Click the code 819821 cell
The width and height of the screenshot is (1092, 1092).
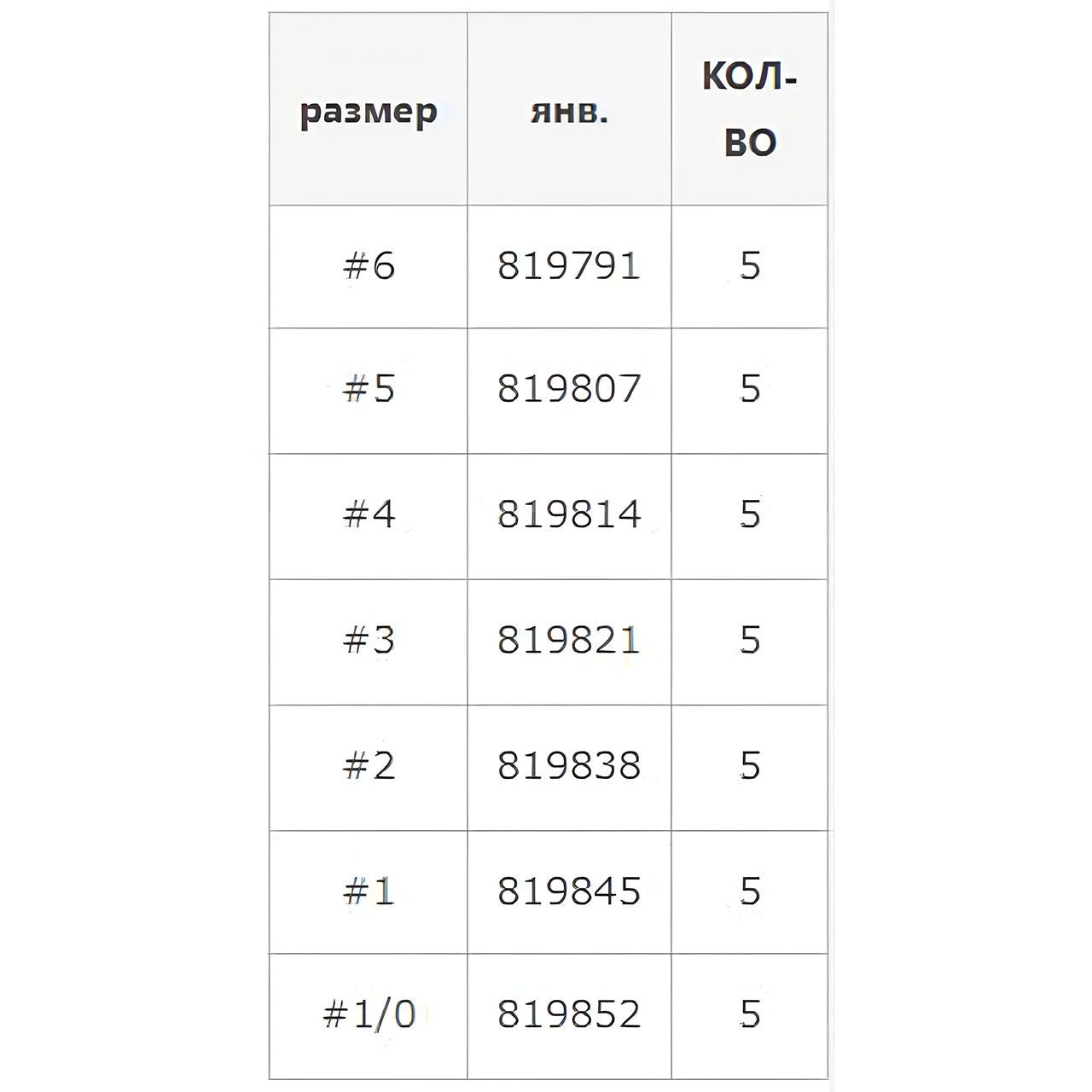click(569, 641)
